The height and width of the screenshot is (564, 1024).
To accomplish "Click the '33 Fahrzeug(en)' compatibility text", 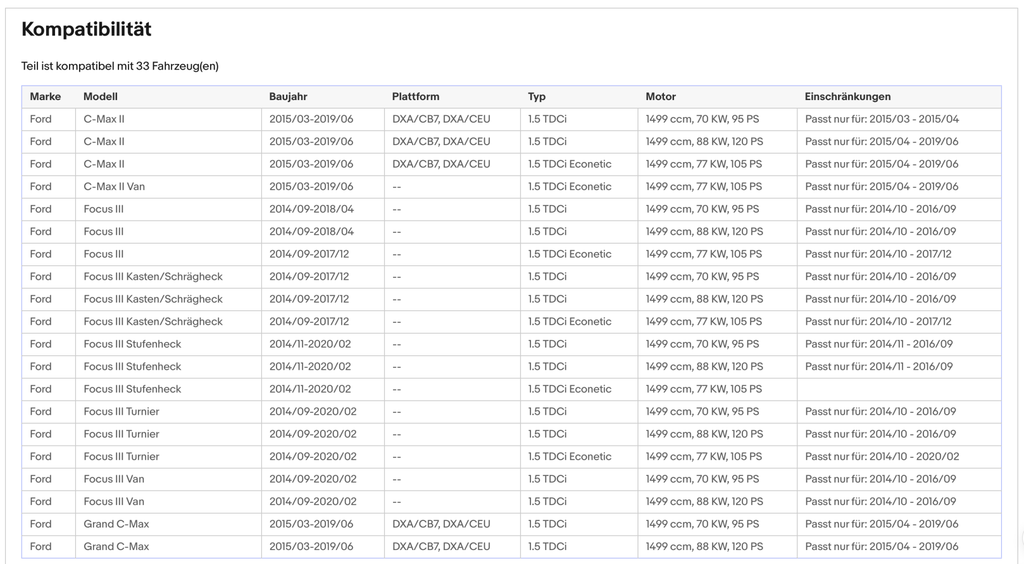I will pyautogui.click(x=177, y=66).
